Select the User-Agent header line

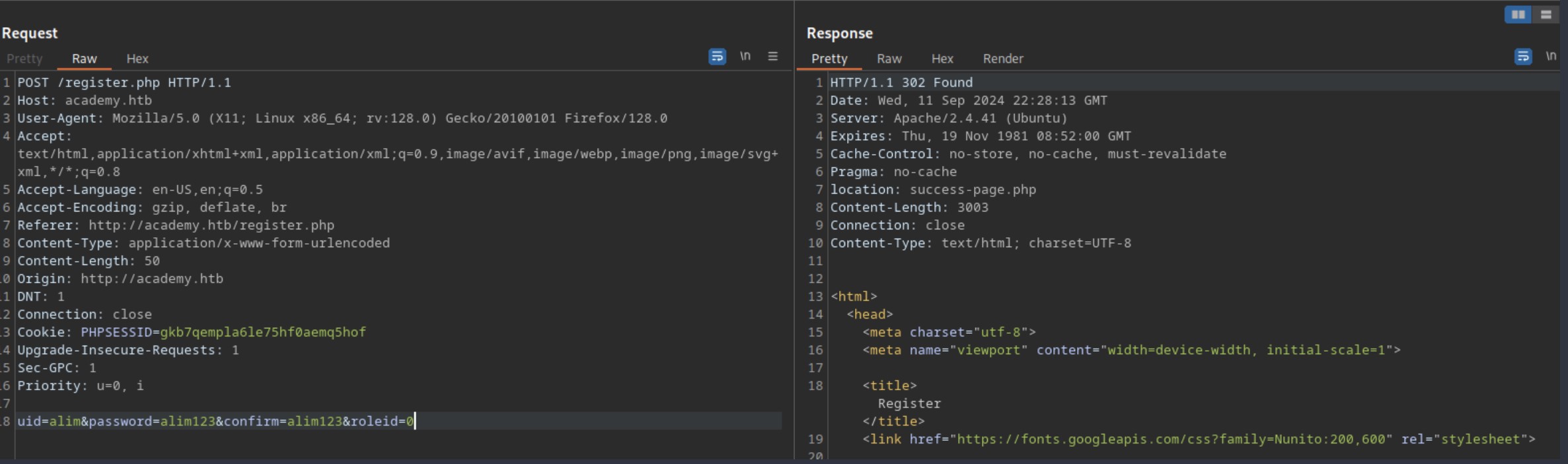point(342,118)
